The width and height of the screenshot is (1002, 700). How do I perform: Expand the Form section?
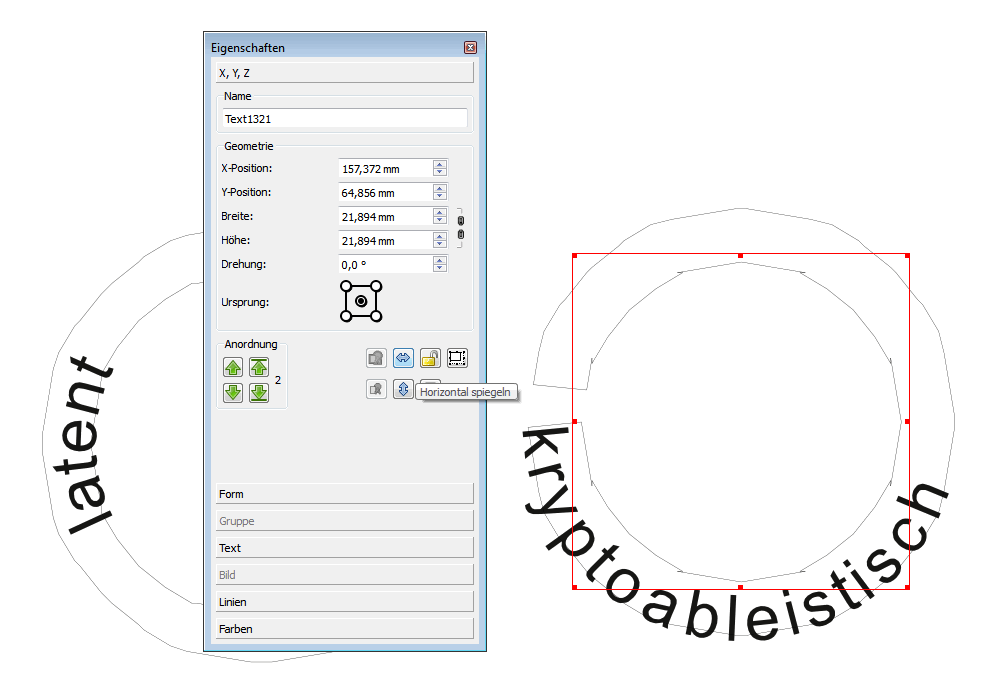(x=344, y=494)
